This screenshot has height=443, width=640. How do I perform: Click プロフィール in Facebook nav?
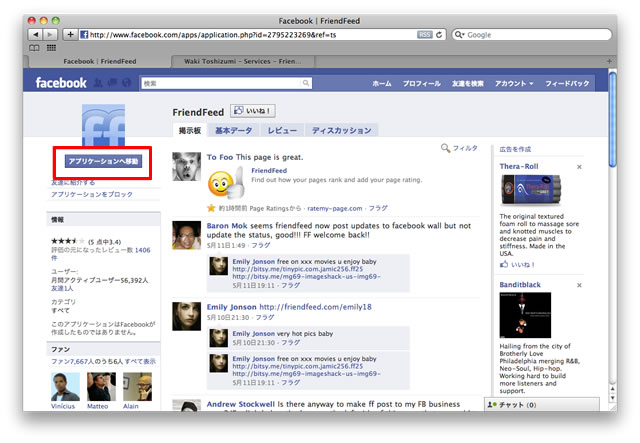tap(422, 83)
